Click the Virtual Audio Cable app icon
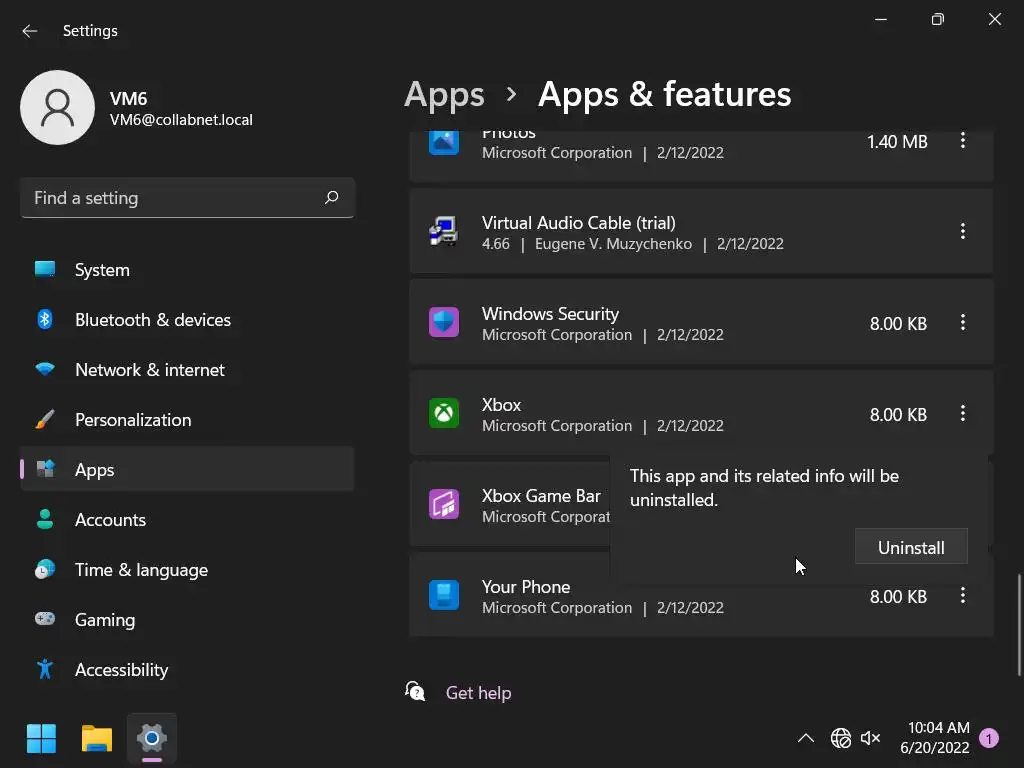This screenshot has width=1024, height=768. click(x=444, y=232)
